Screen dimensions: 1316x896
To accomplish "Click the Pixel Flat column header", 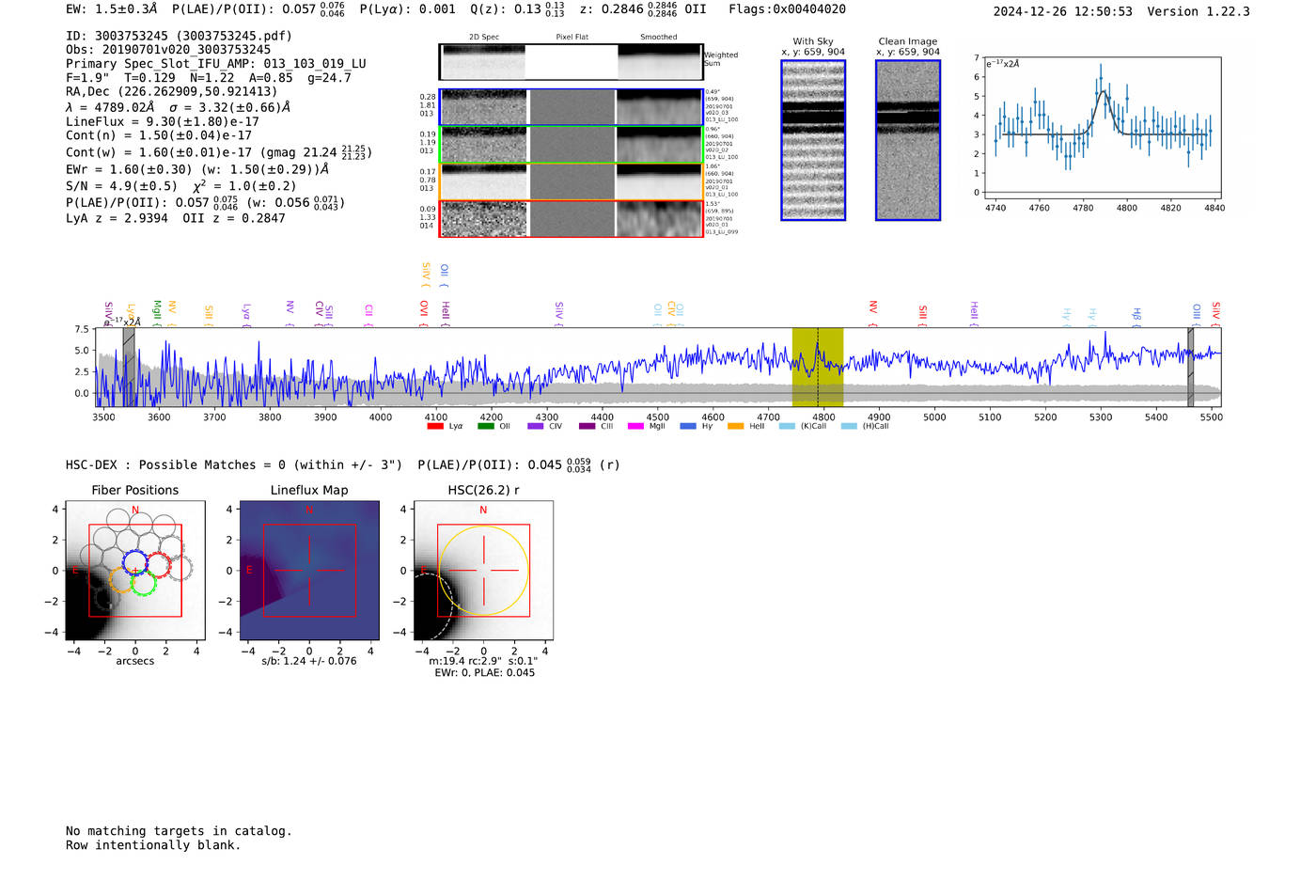I will (572, 38).
